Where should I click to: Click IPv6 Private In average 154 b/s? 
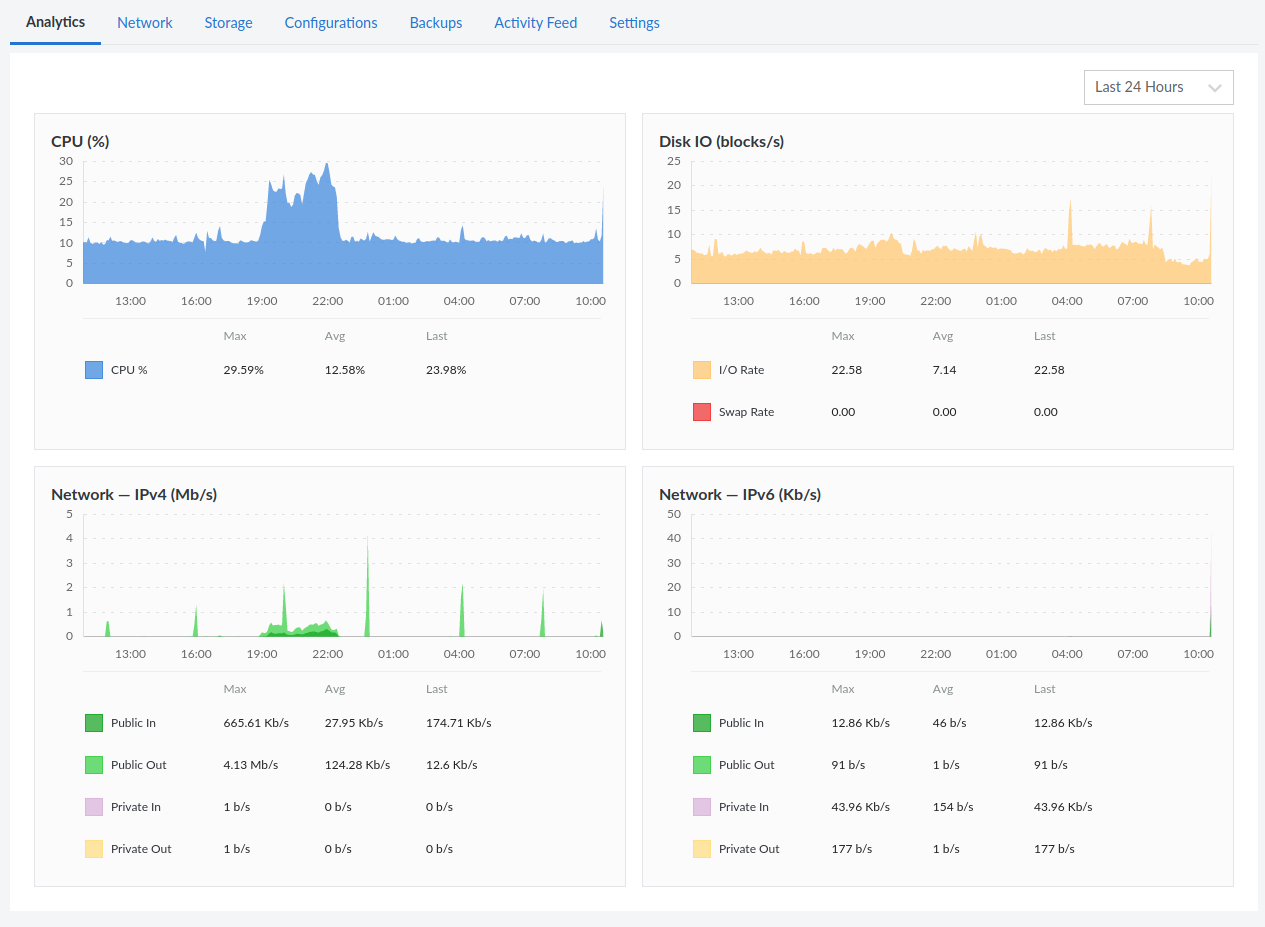click(952, 807)
